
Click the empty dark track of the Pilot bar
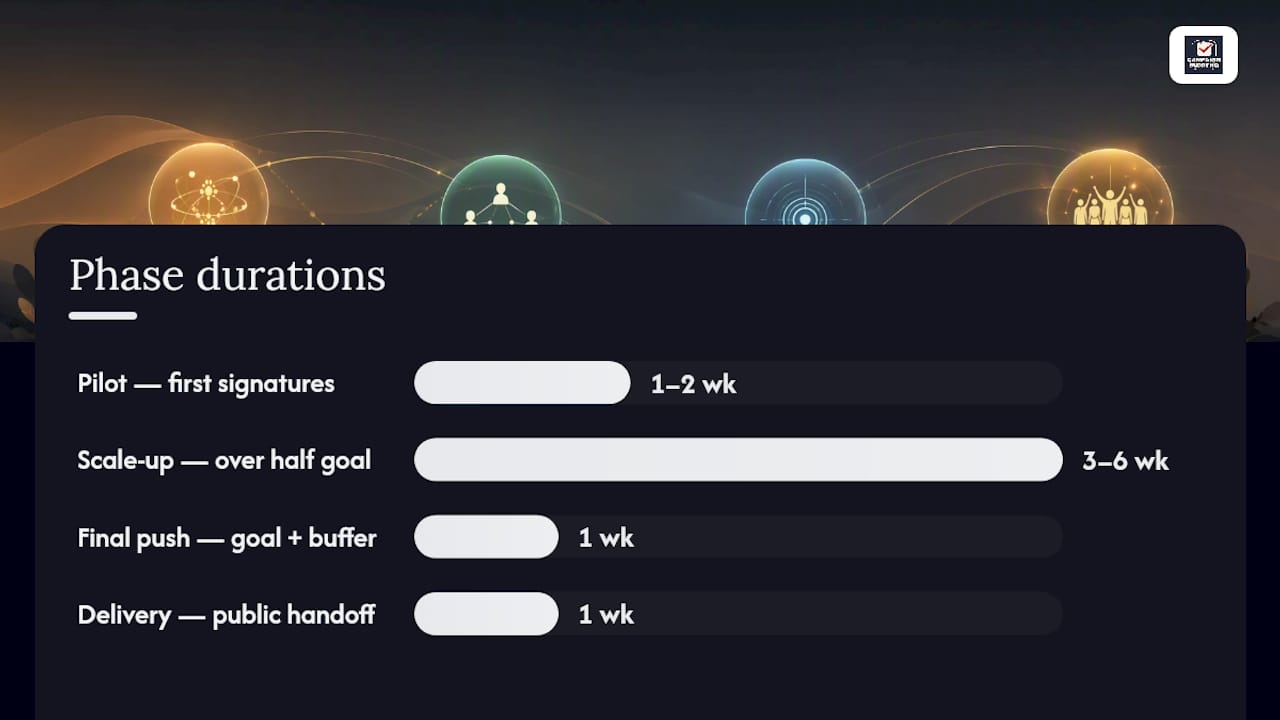[900, 383]
